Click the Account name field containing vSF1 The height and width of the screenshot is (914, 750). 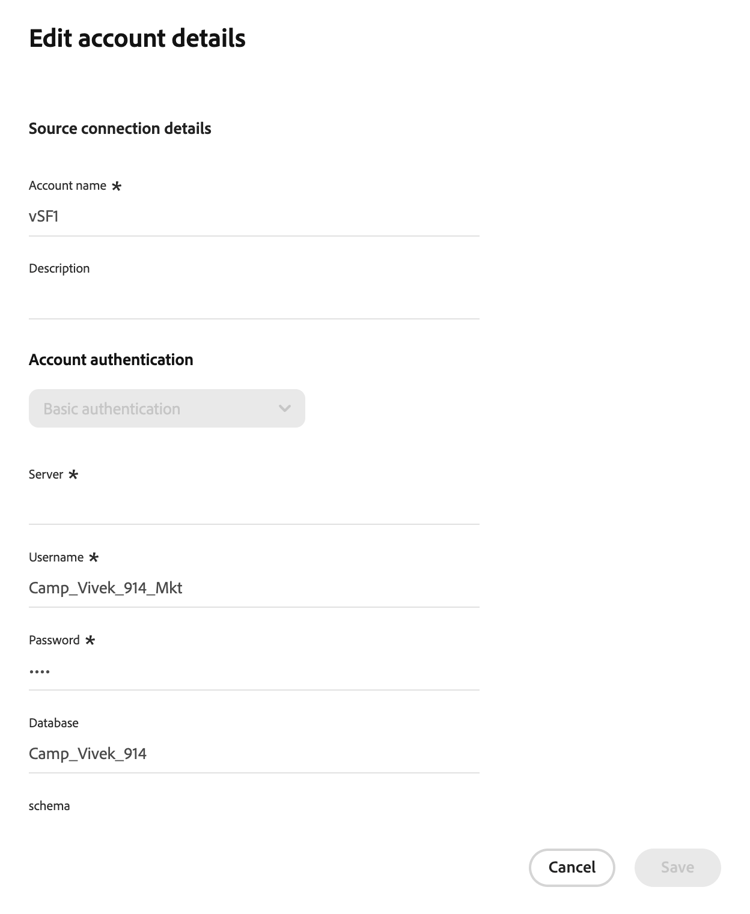click(253, 217)
